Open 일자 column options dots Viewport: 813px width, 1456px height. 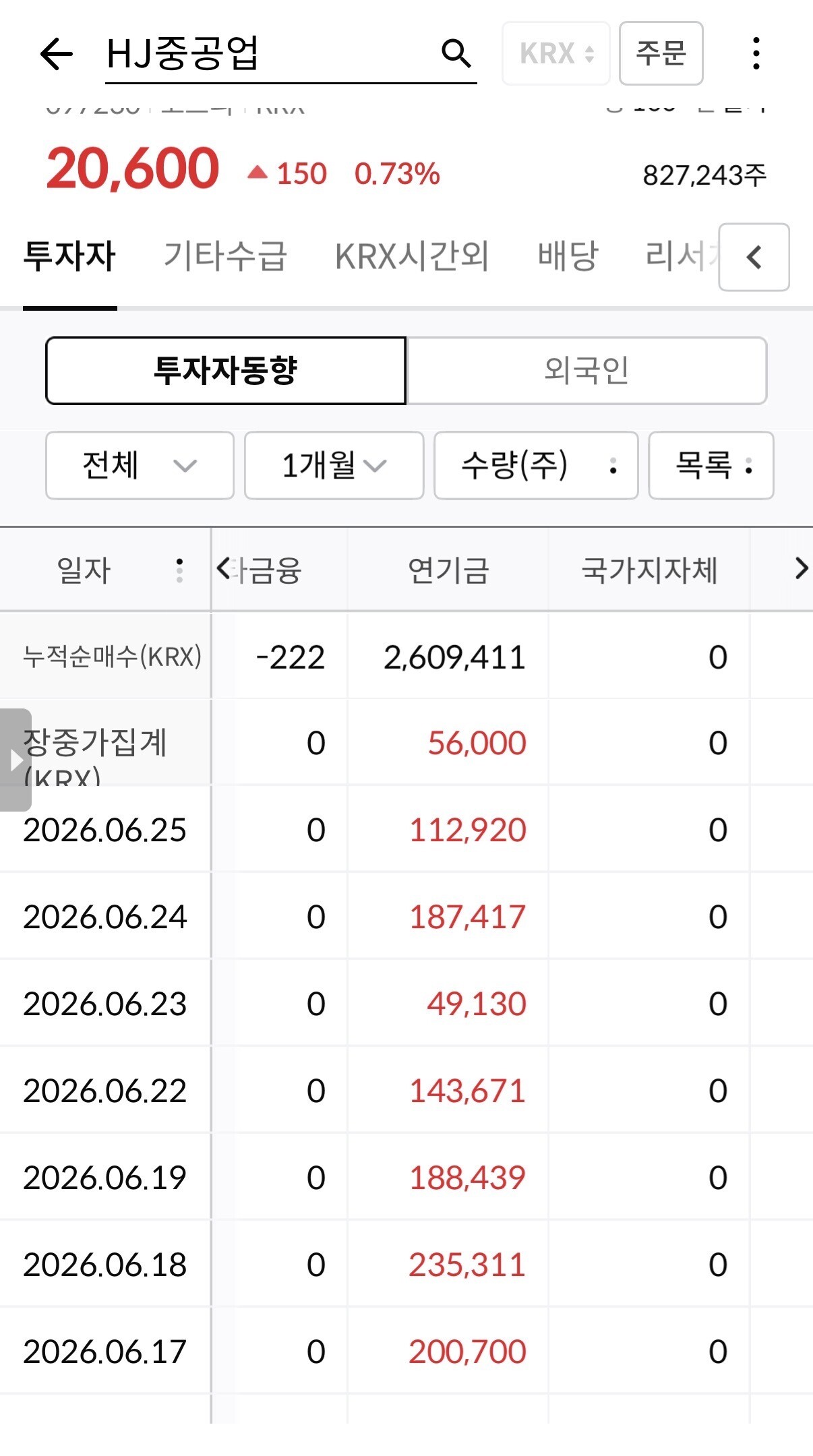179,570
